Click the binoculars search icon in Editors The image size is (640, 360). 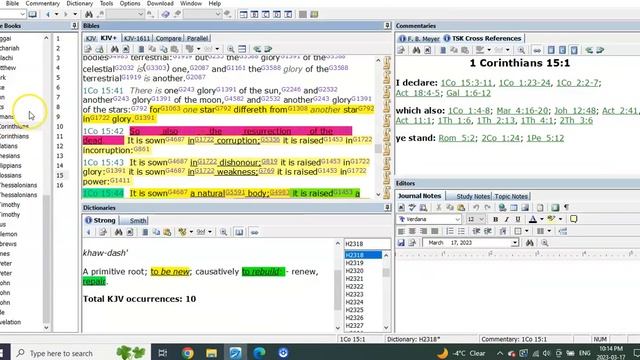coord(529,243)
